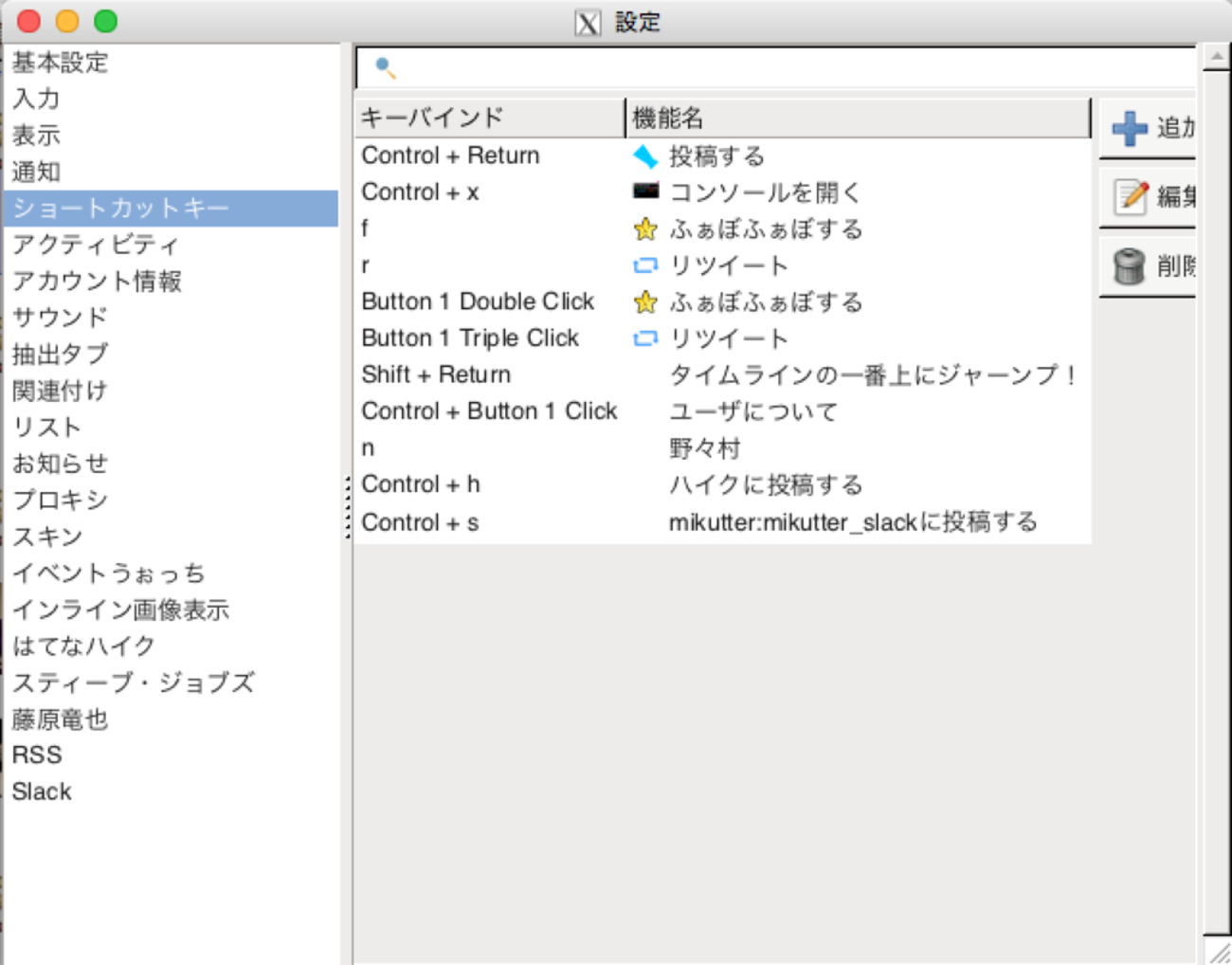
Task: Open the 抽出タブ settings section
Action: click(x=171, y=355)
